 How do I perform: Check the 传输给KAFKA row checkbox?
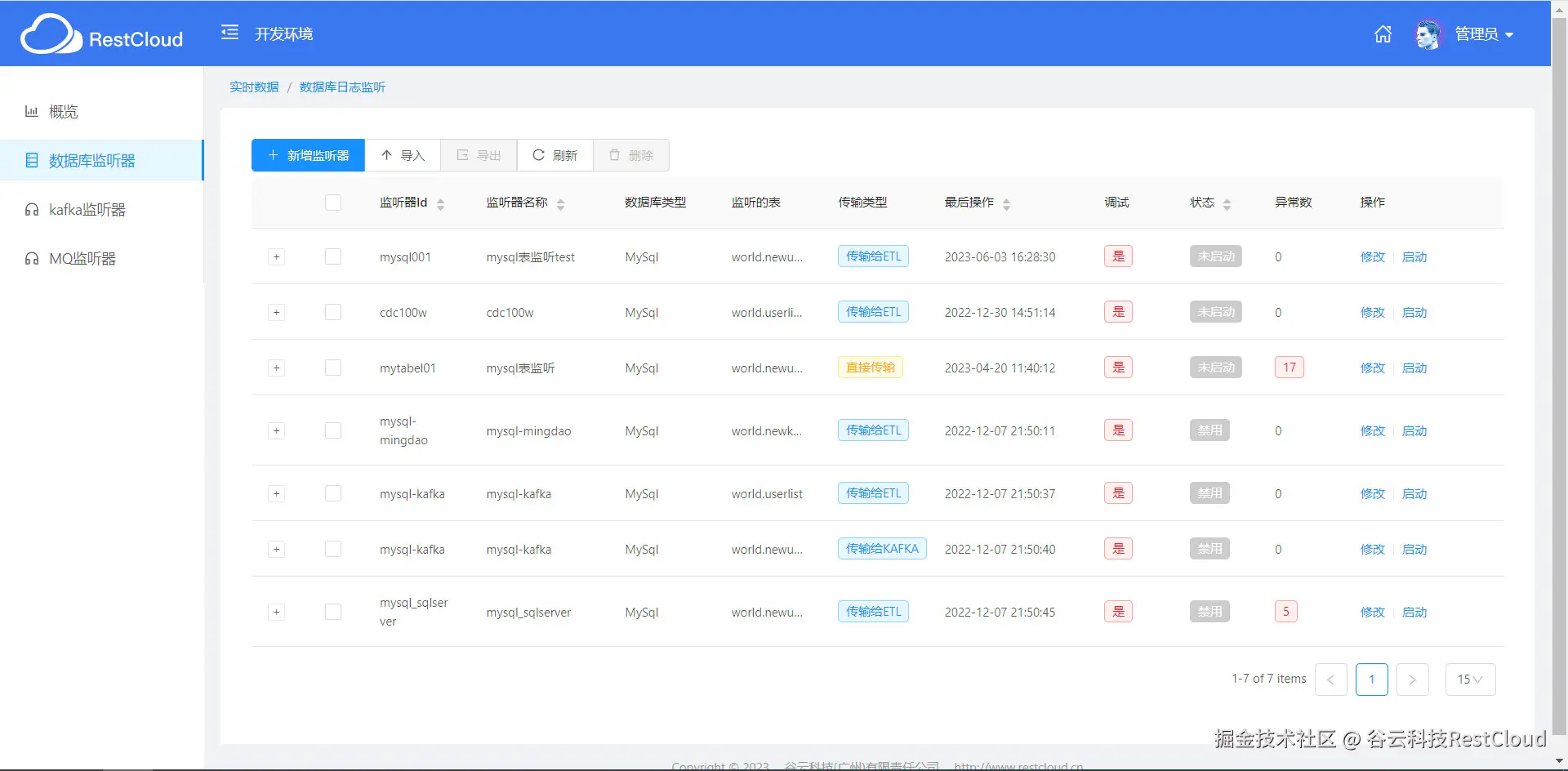click(333, 549)
